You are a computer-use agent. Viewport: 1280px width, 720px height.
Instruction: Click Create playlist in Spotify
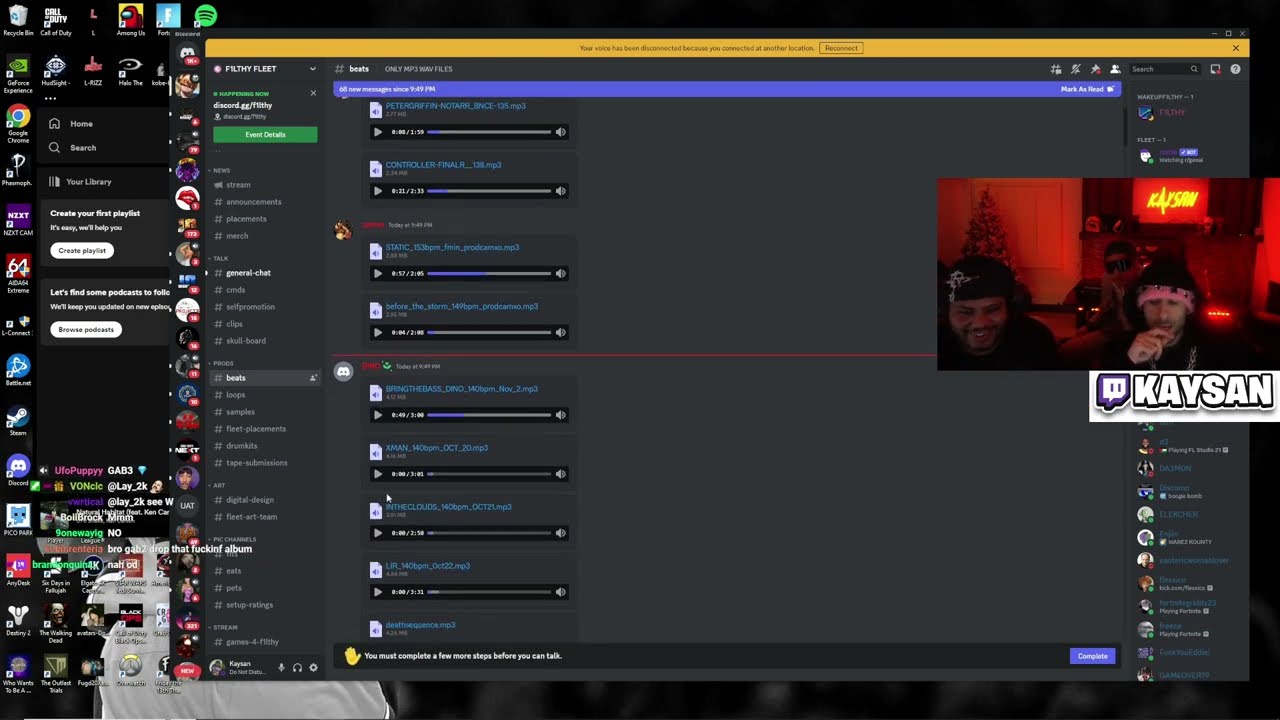(x=82, y=250)
